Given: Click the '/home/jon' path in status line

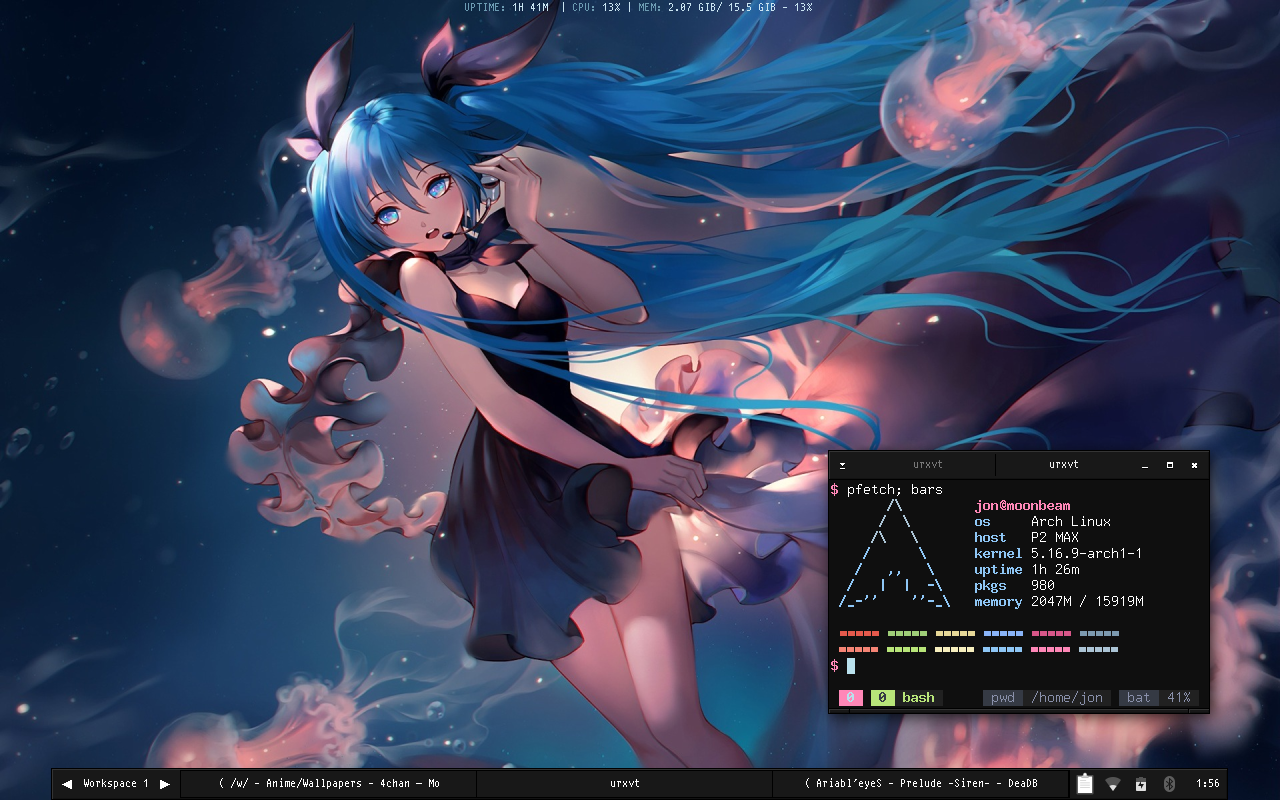Looking at the screenshot, I should coord(1067,698).
